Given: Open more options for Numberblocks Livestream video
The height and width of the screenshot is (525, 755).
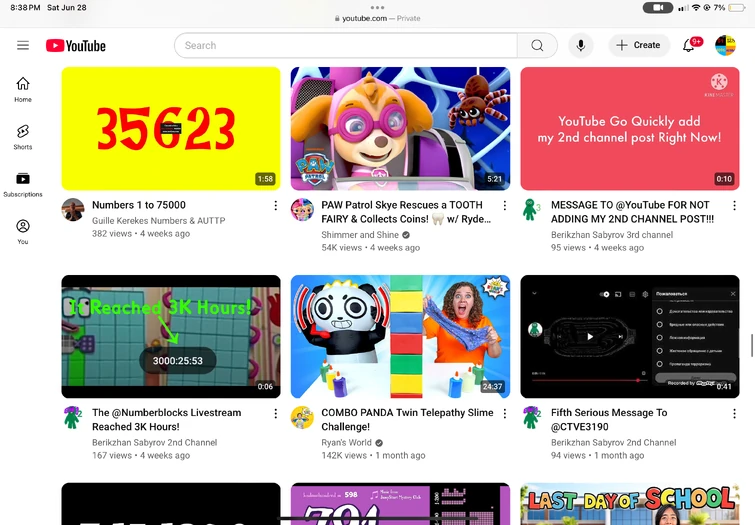Looking at the screenshot, I should coord(275,413).
